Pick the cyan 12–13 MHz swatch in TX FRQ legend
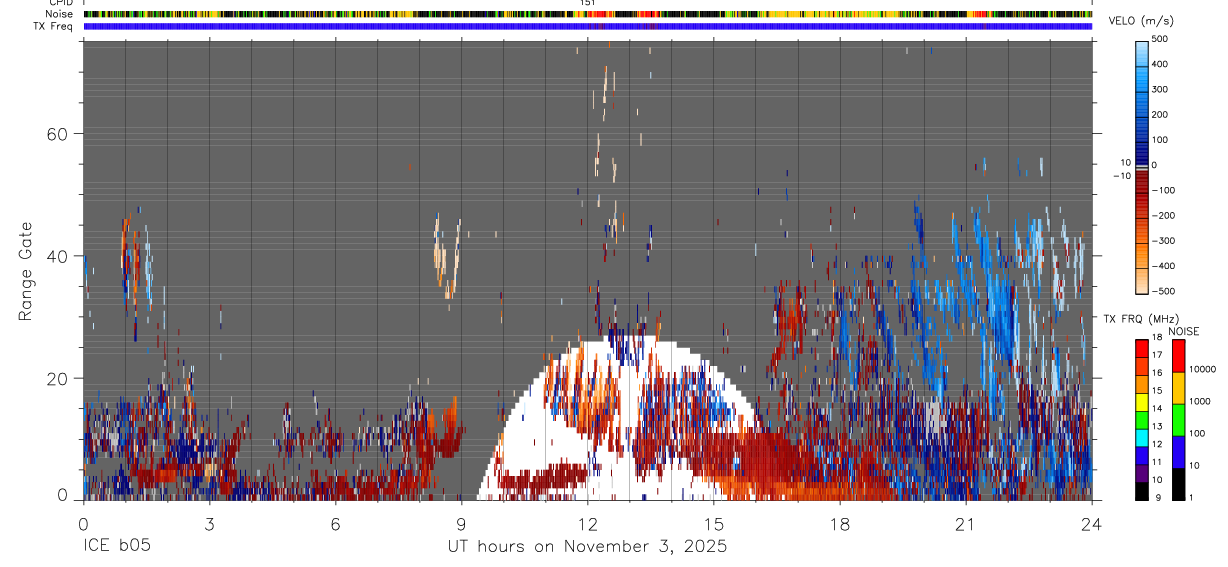This screenshot has width=1228, height=567. [1142, 438]
